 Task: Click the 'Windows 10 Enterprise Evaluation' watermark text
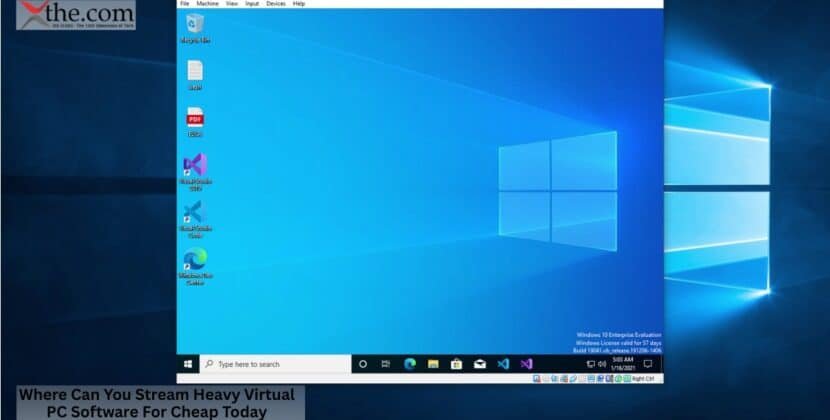pyautogui.click(x=619, y=335)
